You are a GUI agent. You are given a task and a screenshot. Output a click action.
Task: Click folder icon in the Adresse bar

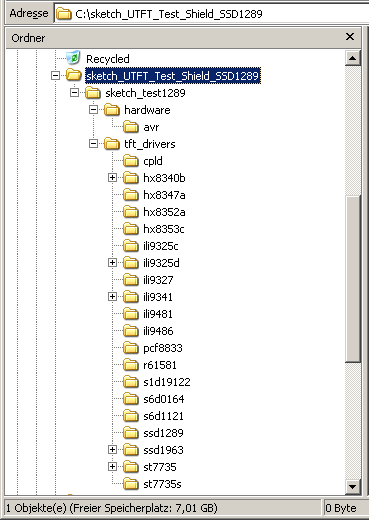click(x=64, y=14)
